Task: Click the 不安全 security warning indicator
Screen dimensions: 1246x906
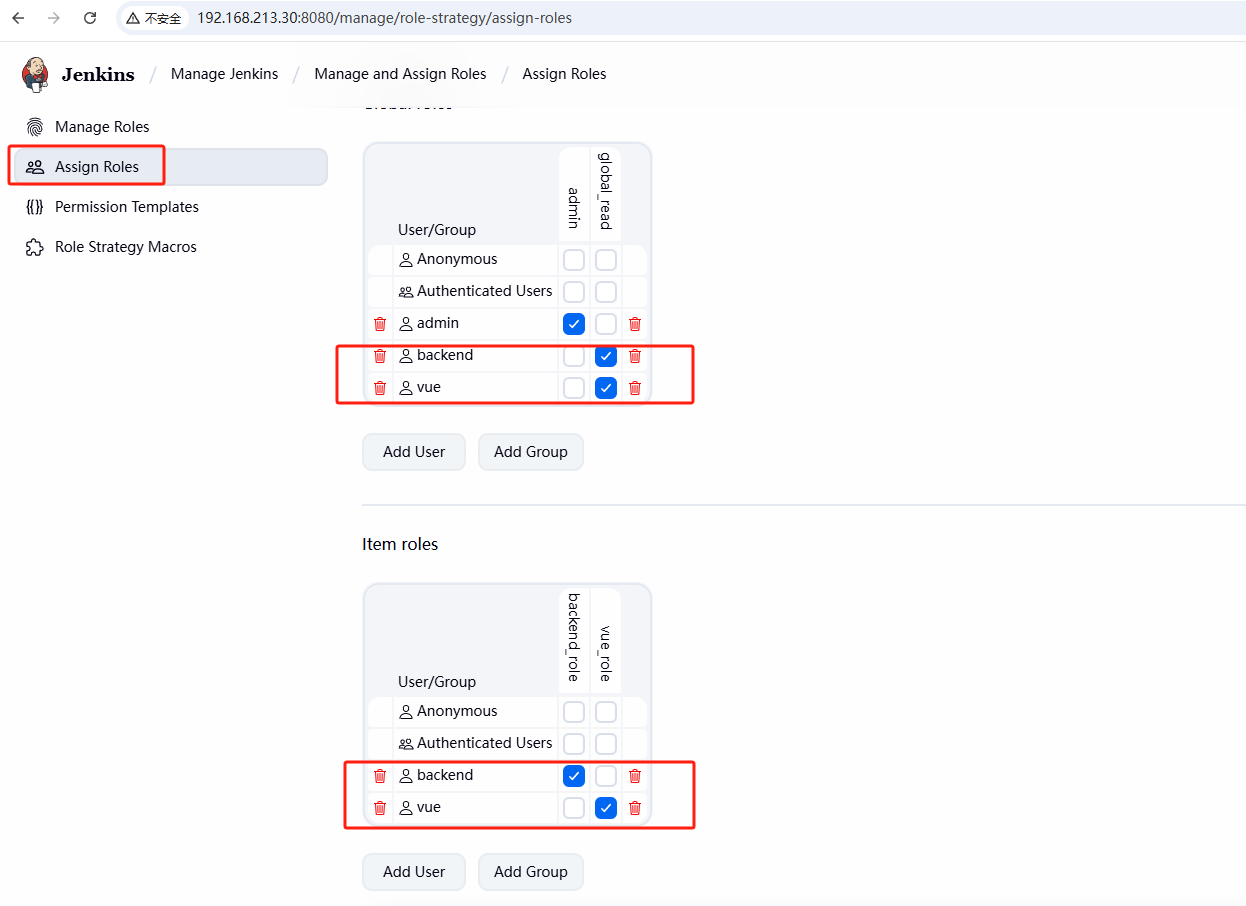Action: point(154,18)
